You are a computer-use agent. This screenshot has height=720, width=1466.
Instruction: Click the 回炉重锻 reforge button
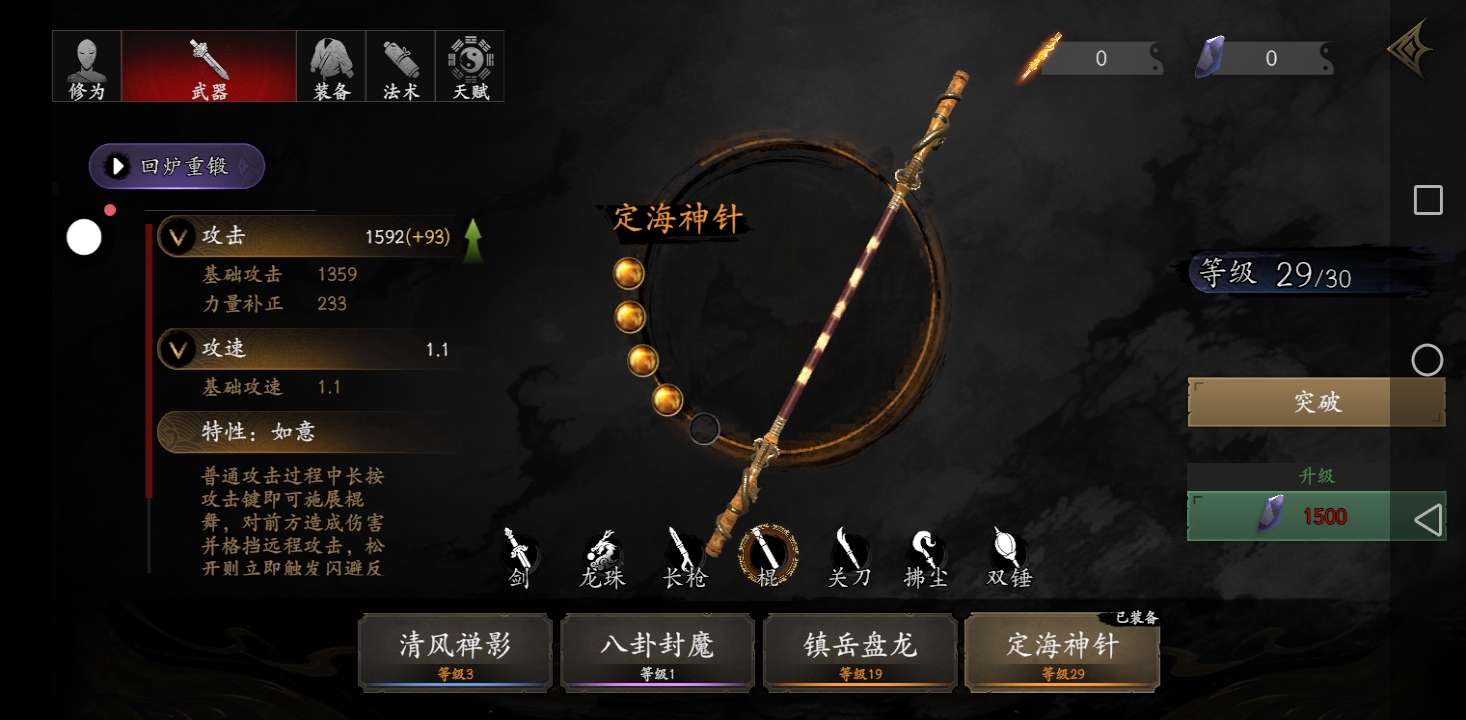click(177, 166)
